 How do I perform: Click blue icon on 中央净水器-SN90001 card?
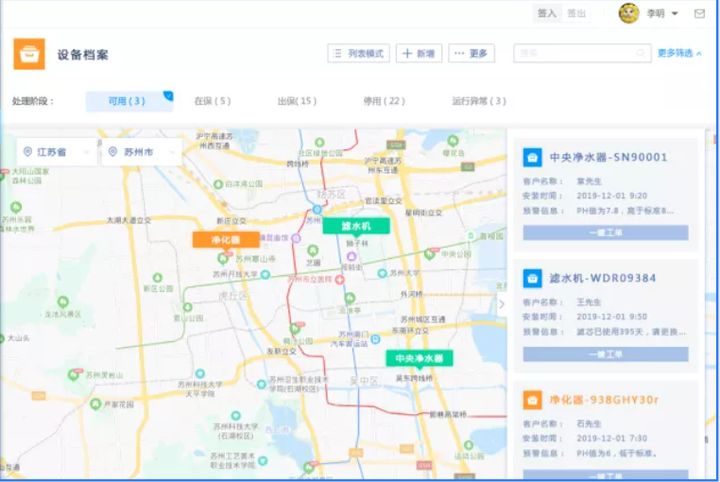[532, 157]
